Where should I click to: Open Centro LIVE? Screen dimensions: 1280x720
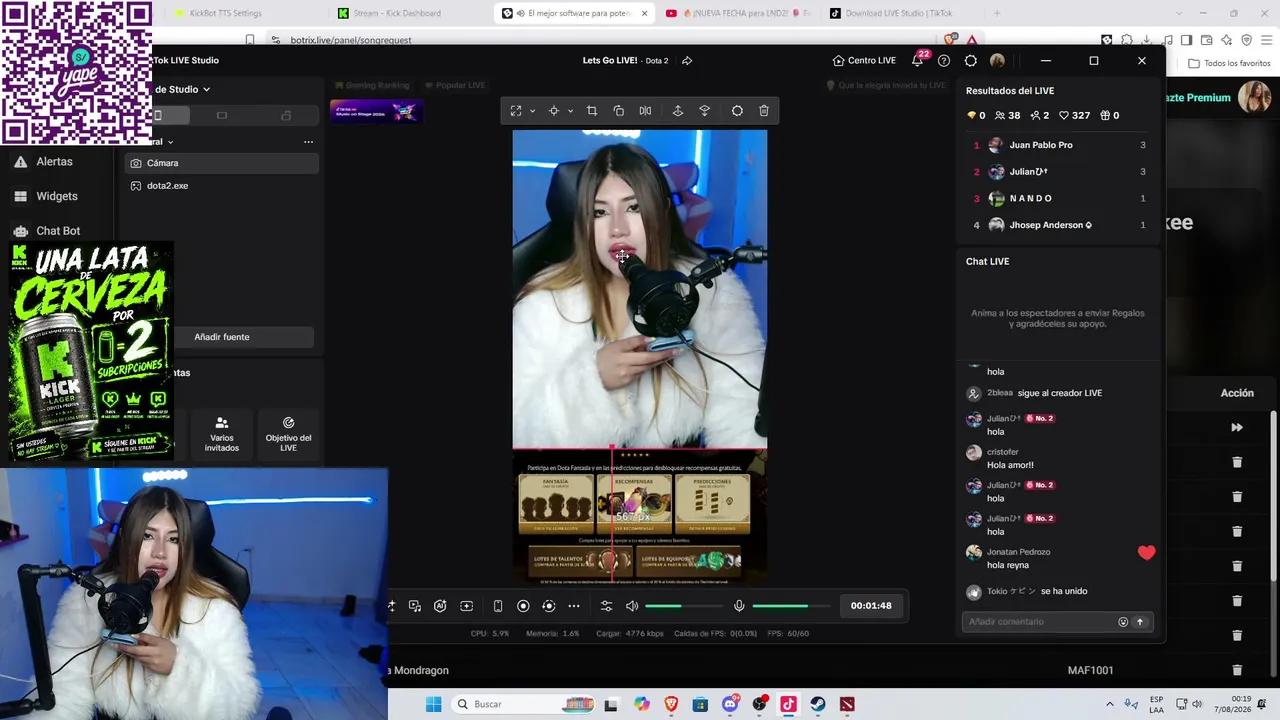864,61
